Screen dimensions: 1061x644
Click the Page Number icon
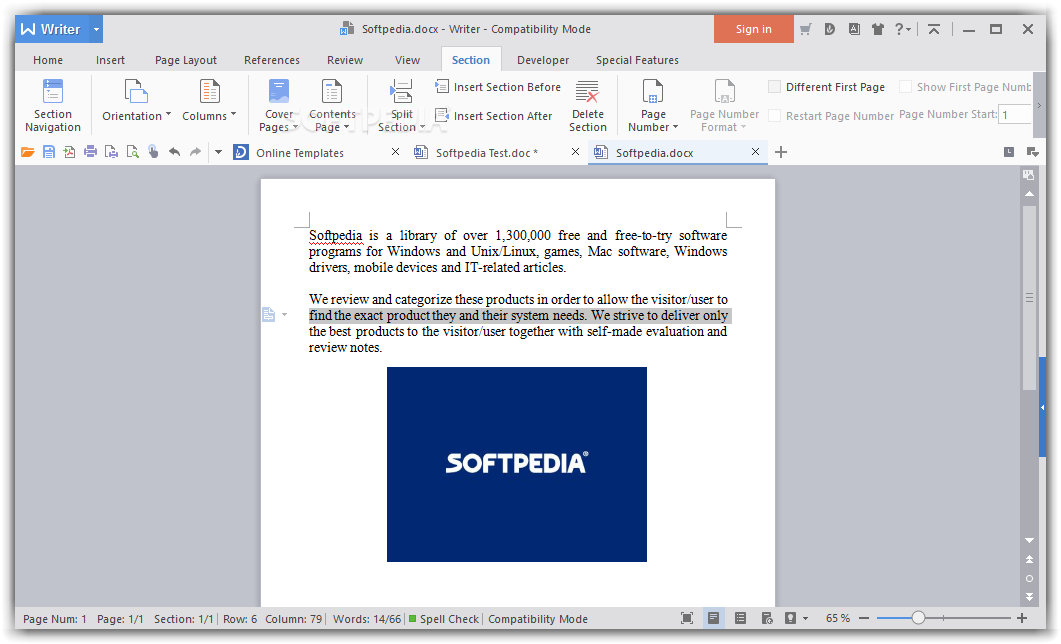653,91
